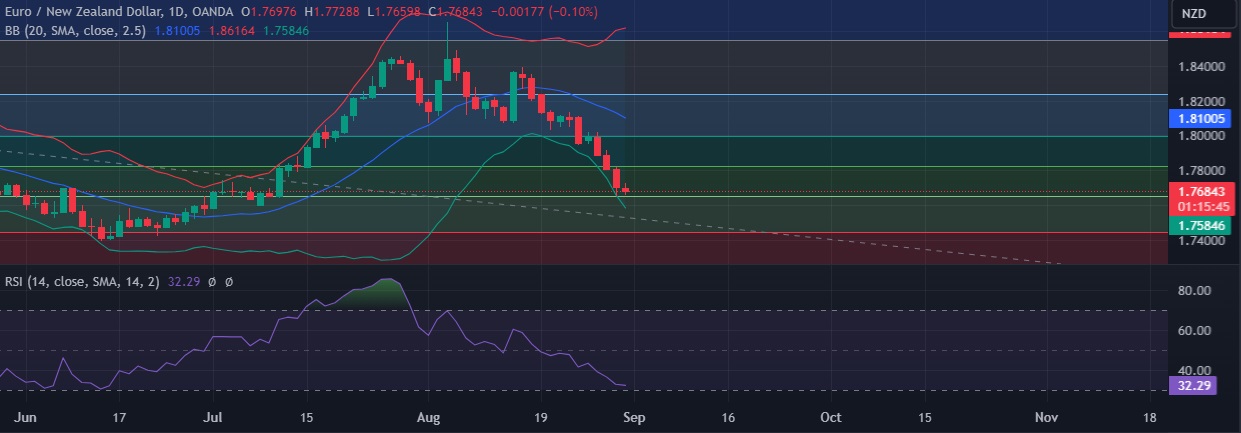This screenshot has width=1241, height=433.
Task: Click the blue 1.81005 value in the BB legend
Action: (180, 32)
